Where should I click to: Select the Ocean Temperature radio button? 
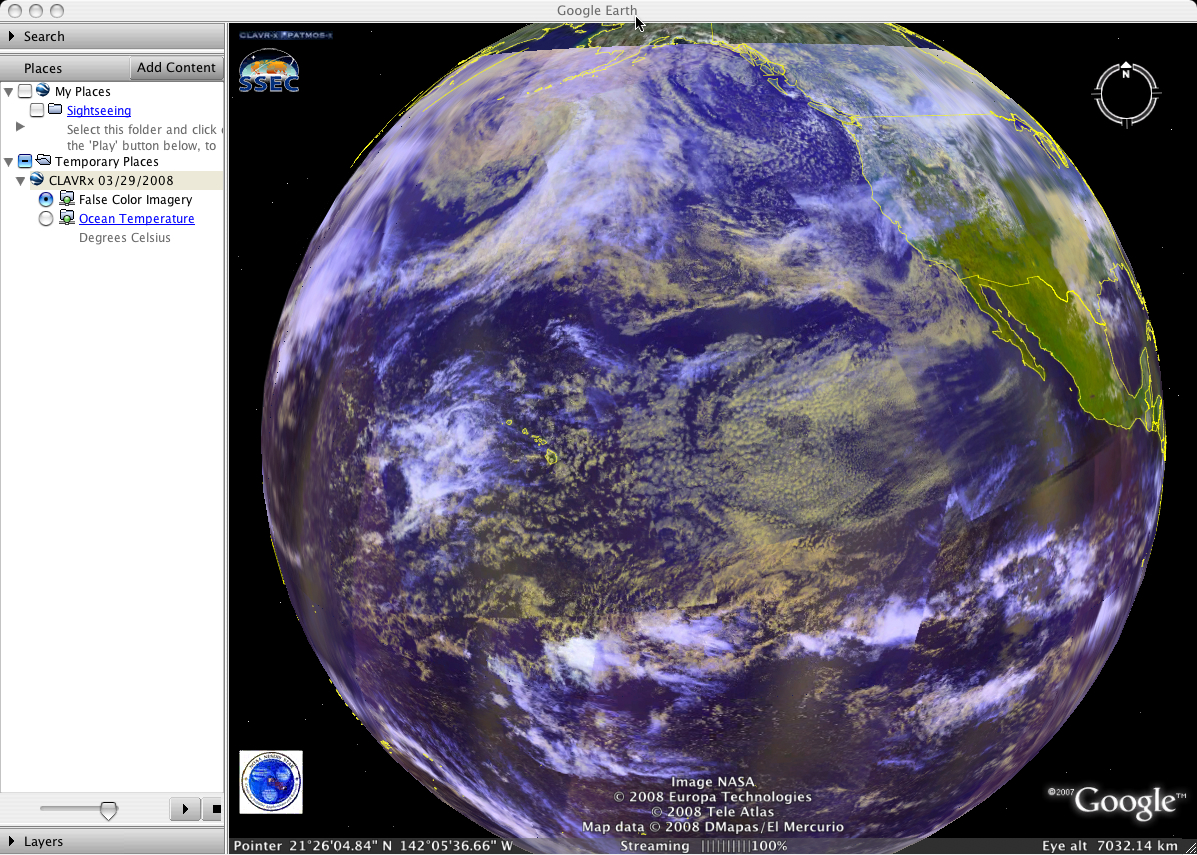tap(46, 219)
